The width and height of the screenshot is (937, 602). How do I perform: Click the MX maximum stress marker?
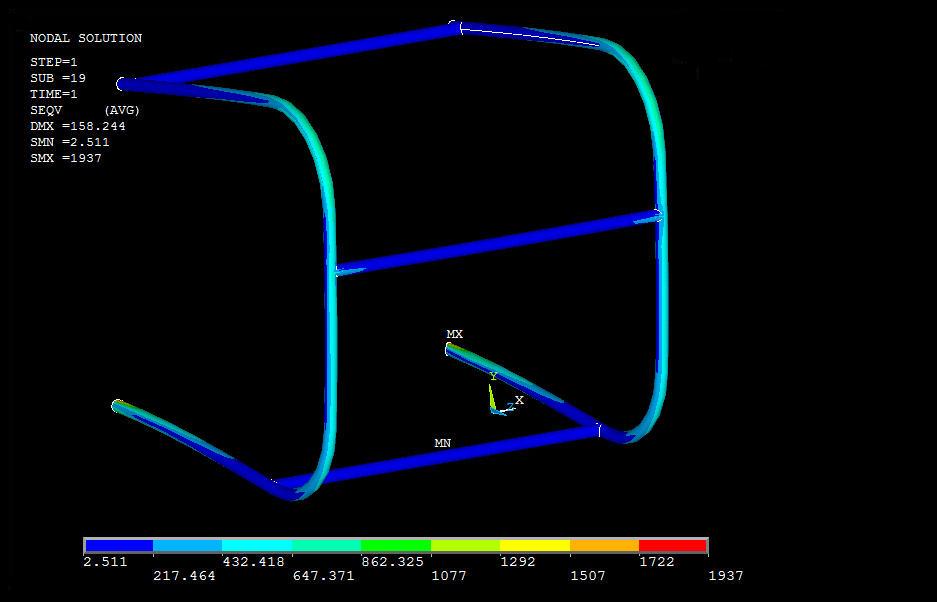[x=455, y=334]
